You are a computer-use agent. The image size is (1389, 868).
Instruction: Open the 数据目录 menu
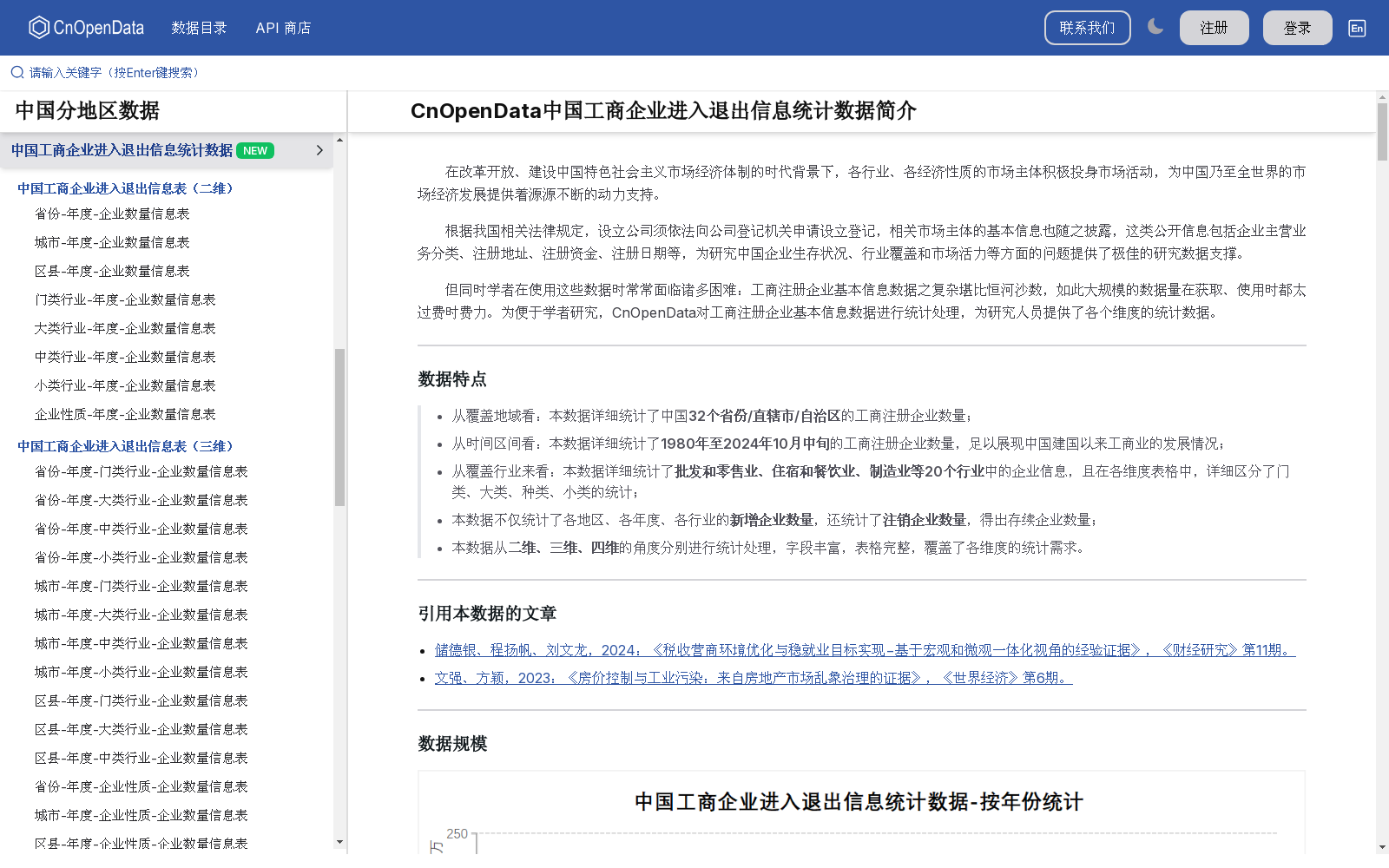[x=199, y=28]
